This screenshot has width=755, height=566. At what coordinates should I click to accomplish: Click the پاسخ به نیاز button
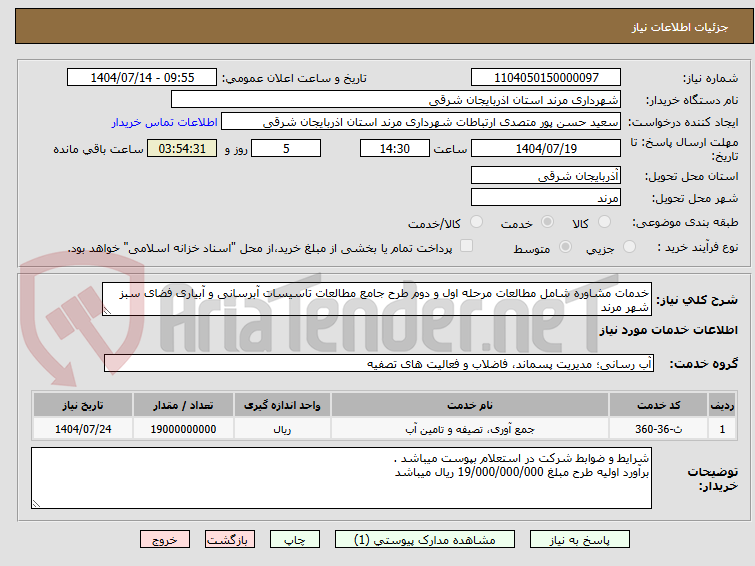[580, 540]
